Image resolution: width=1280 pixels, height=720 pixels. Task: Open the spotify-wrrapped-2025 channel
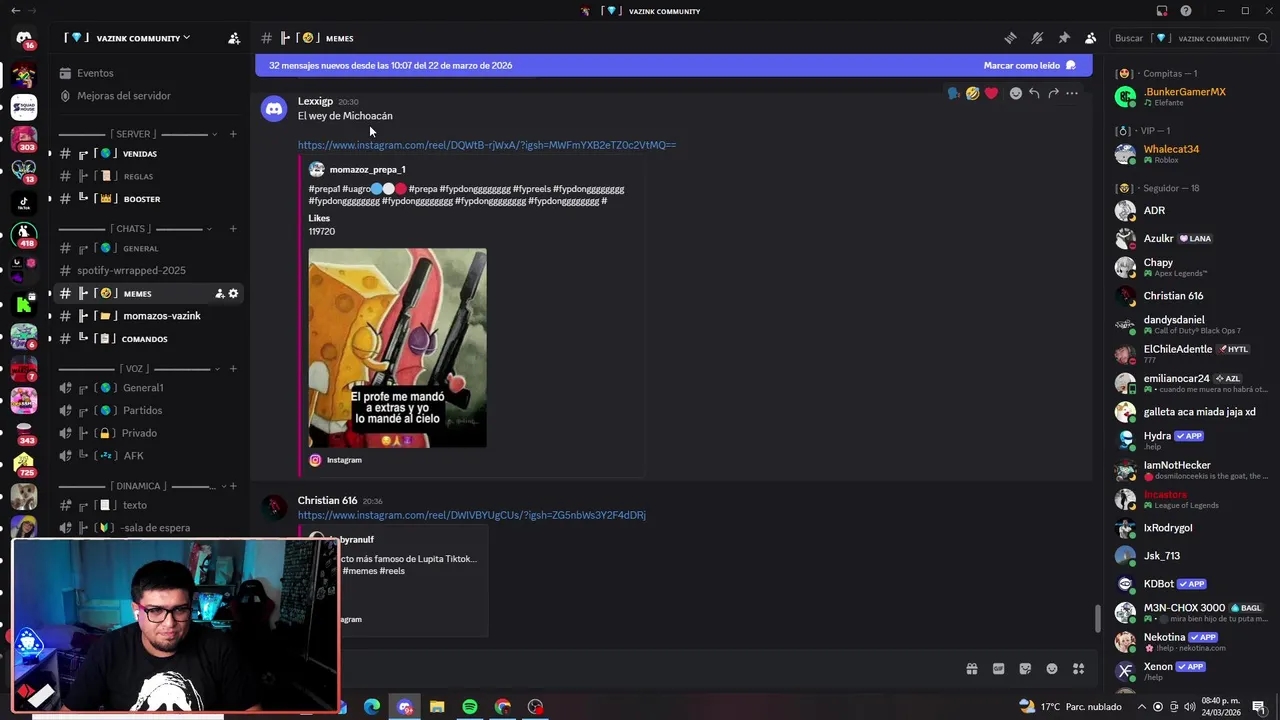click(x=149, y=271)
